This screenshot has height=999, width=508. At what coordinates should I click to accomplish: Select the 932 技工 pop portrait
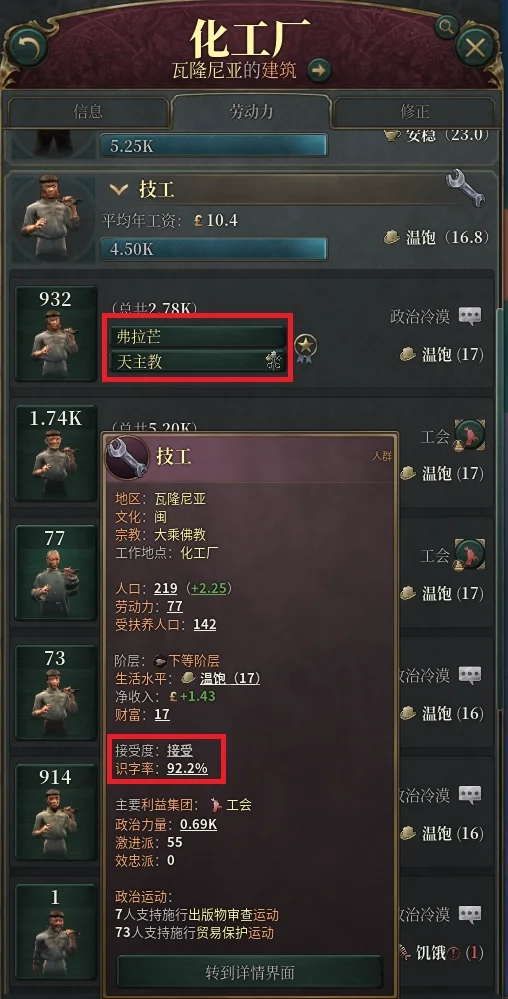tap(55, 334)
